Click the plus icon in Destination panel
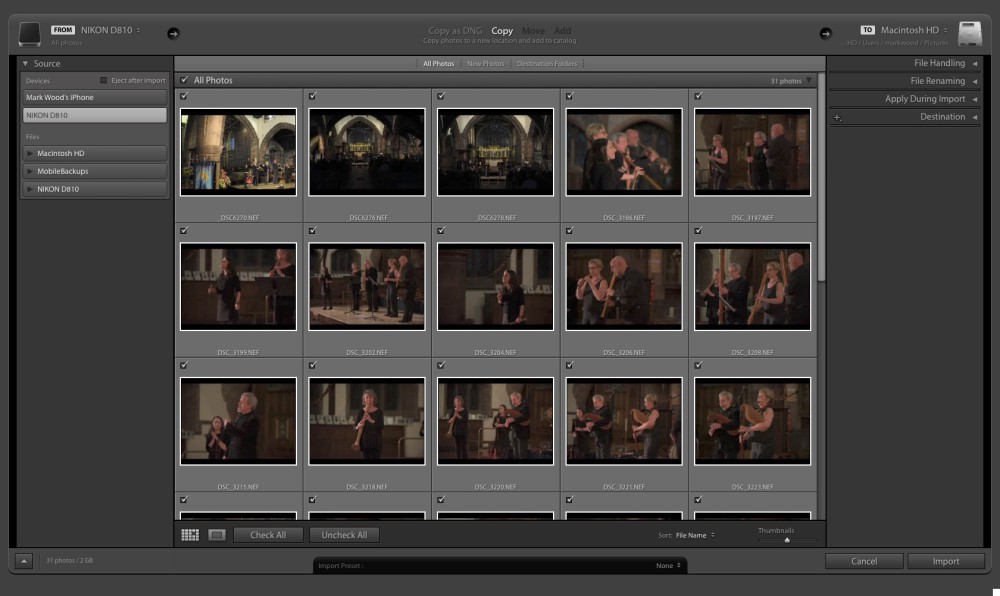 [x=837, y=117]
